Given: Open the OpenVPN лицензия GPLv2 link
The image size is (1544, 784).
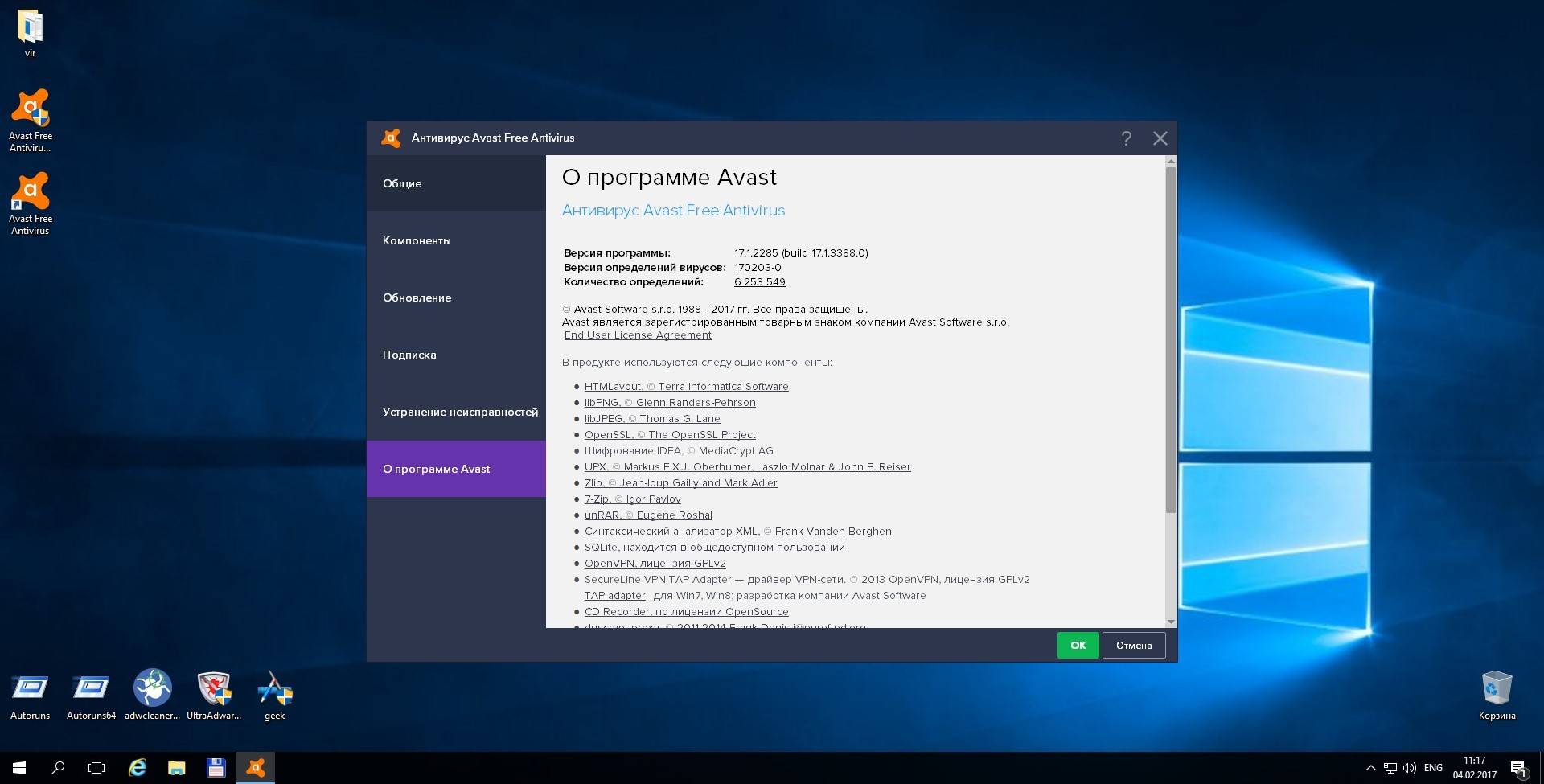Looking at the screenshot, I should [x=655, y=564].
